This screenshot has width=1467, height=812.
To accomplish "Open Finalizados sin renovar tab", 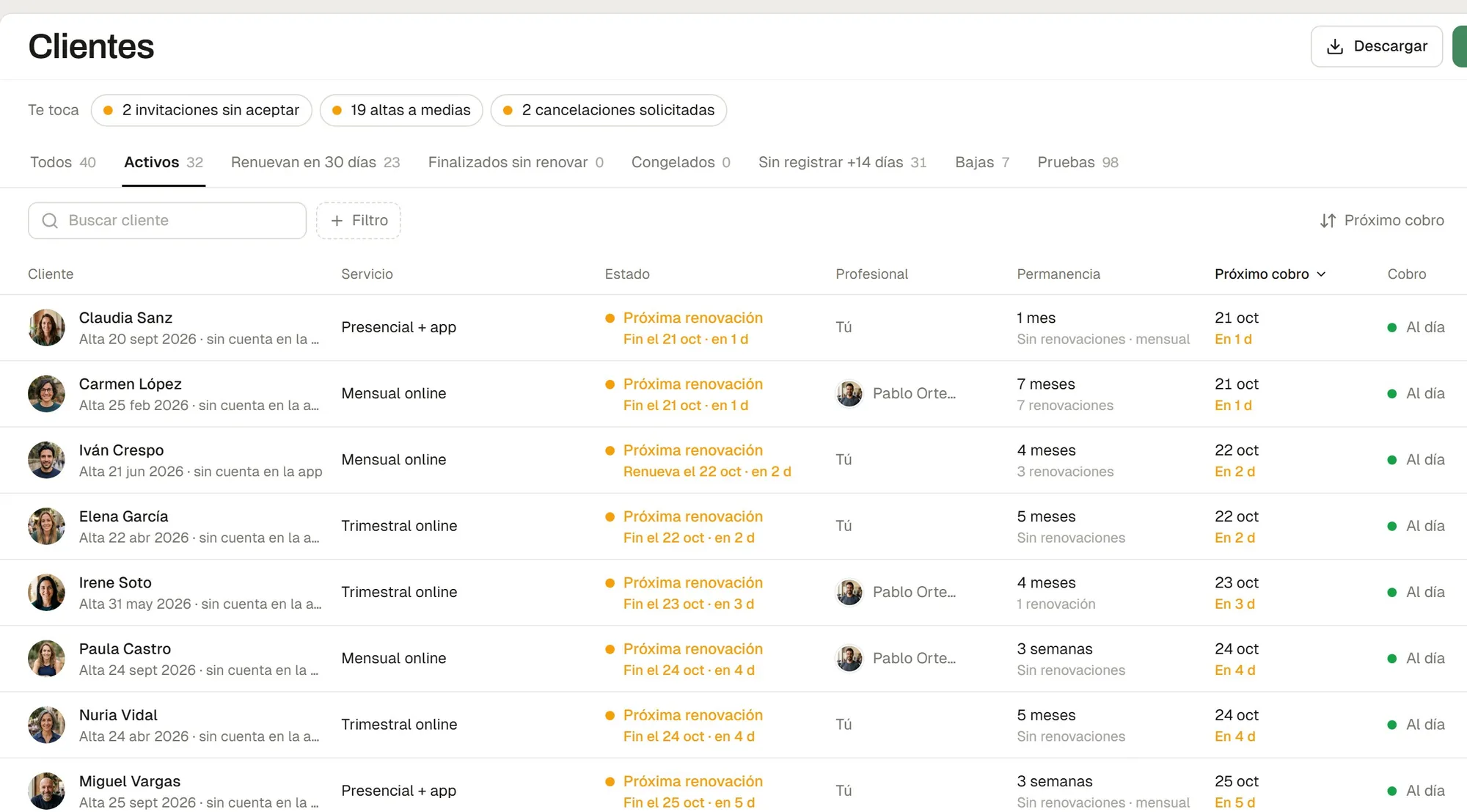I will (516, 162).
